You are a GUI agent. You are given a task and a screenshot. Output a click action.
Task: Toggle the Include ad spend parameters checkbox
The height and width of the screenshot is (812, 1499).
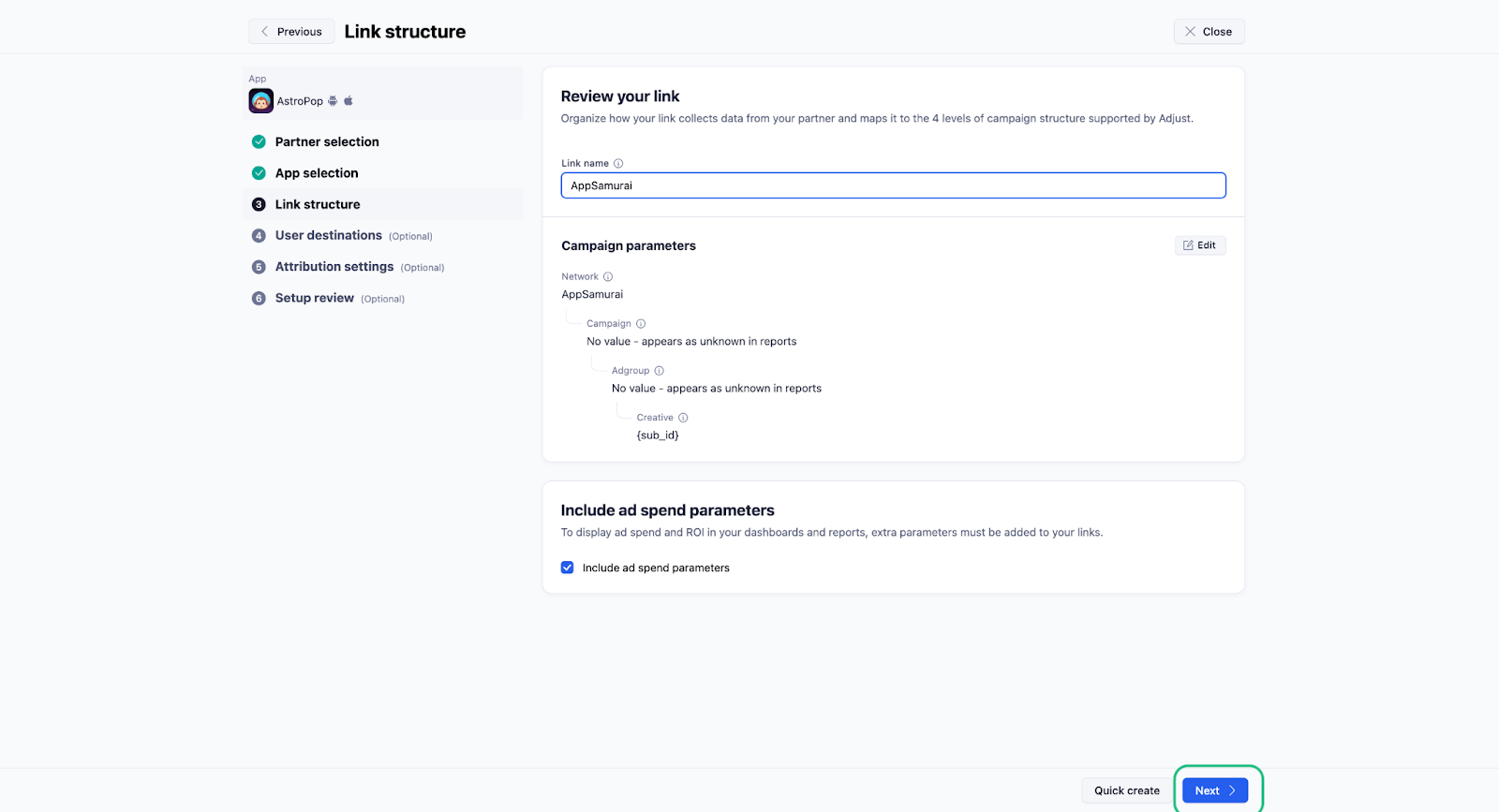coord(567,568)
